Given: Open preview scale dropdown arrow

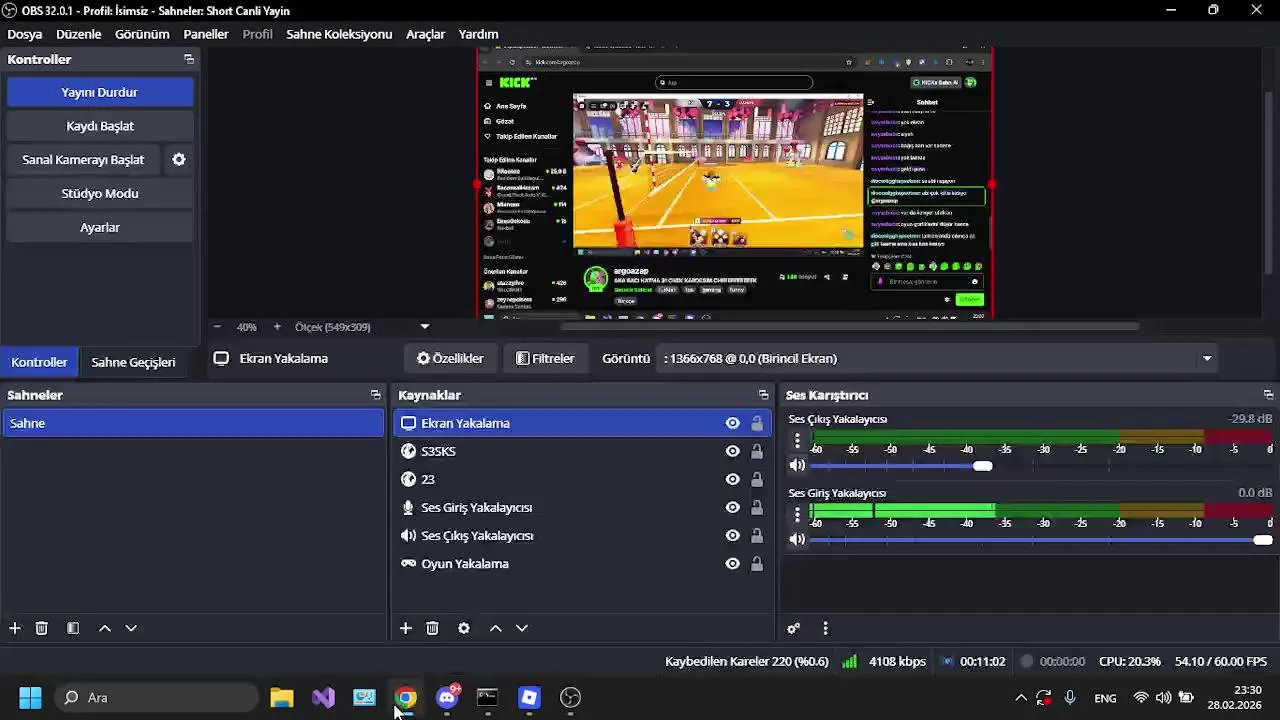Looking at the screenshot, I should pos(425,326).
